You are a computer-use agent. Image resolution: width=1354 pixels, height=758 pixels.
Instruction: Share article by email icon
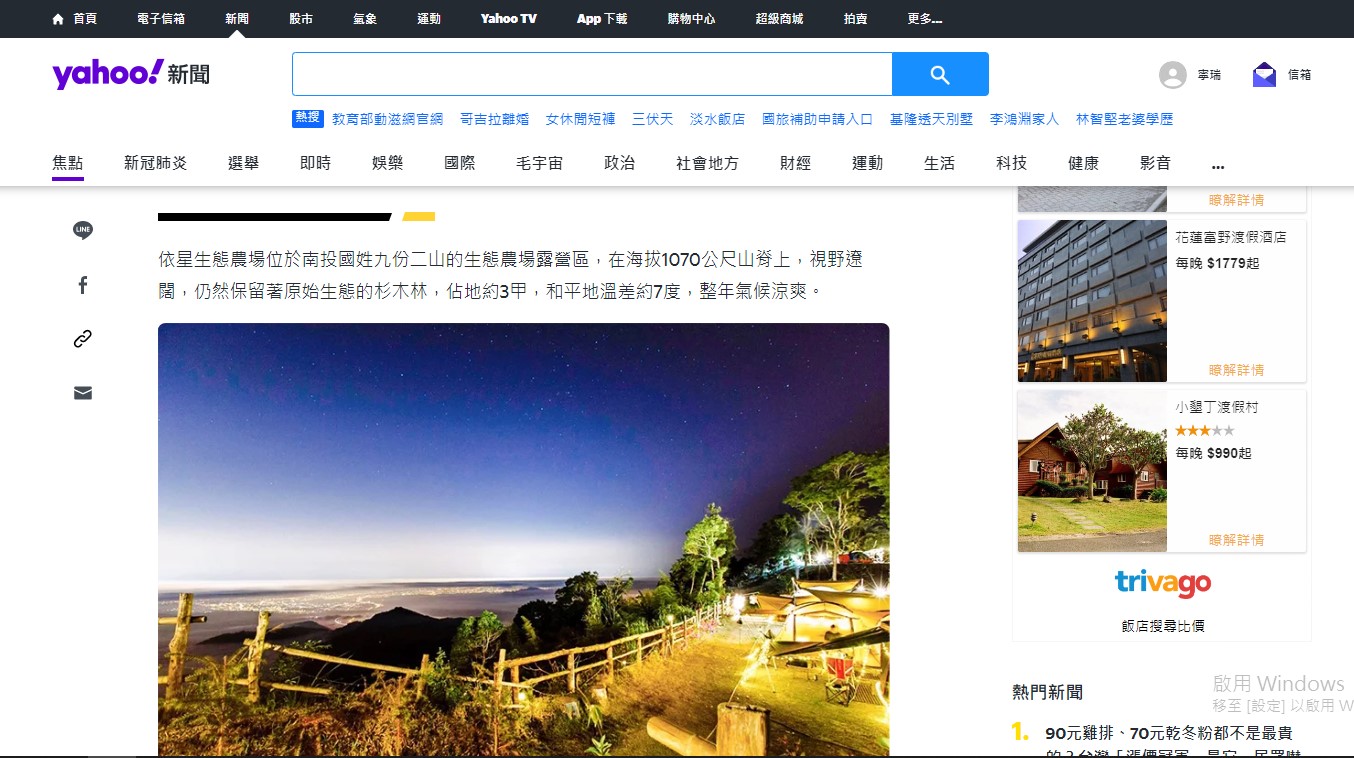[x=83, y=393]
